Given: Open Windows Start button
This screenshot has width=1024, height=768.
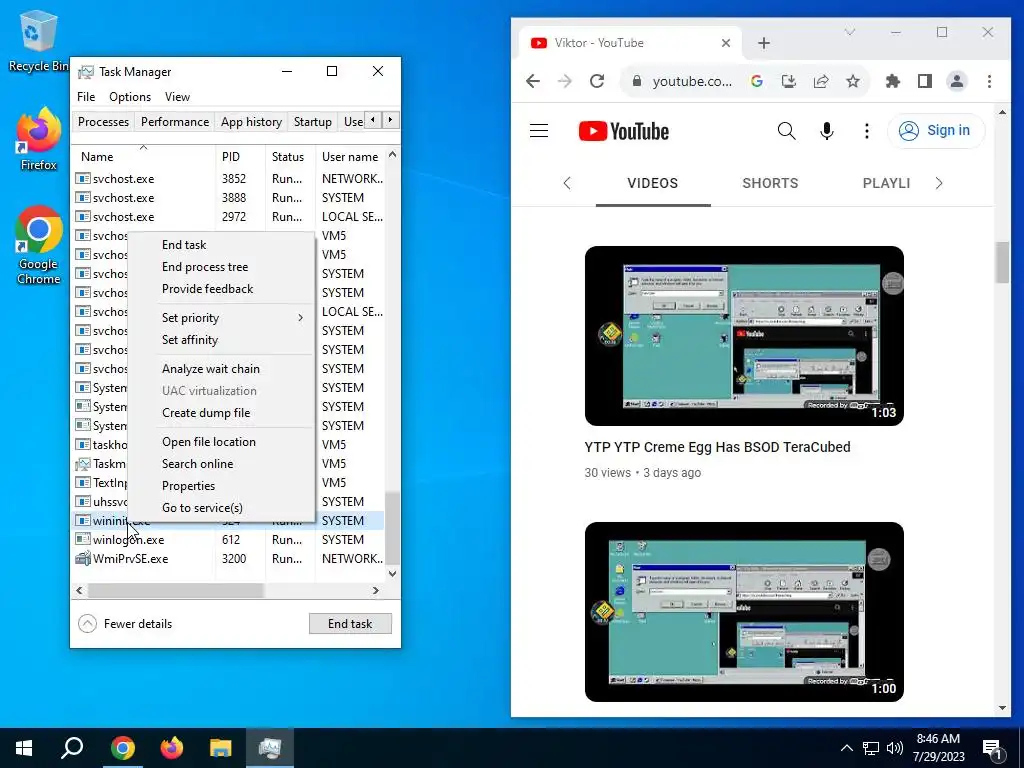Looking at the screenshot, I should [24, 748].
